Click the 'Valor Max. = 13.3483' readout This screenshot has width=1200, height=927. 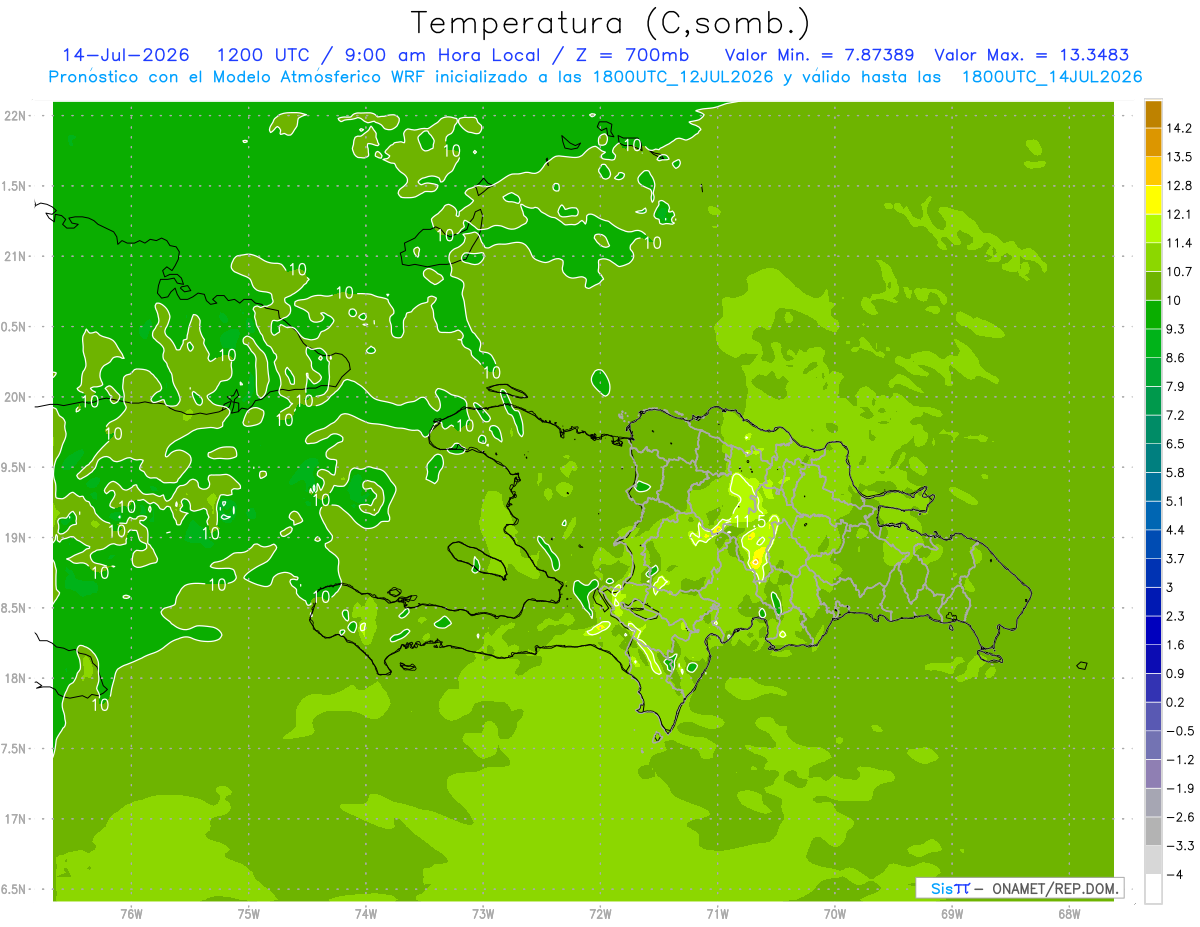1032,55
